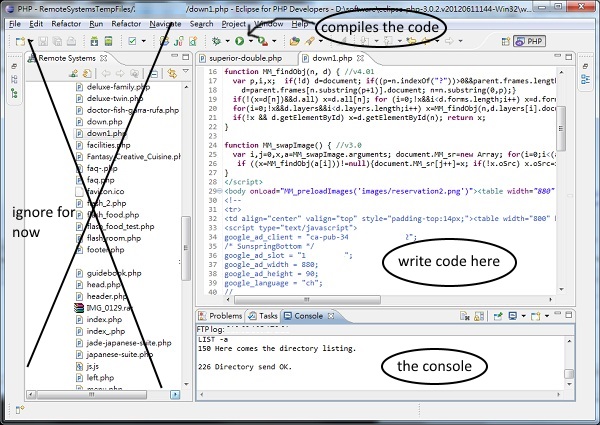Select facilities.php in the file tree
Screen dimensions: 600x425
point(103,145)
